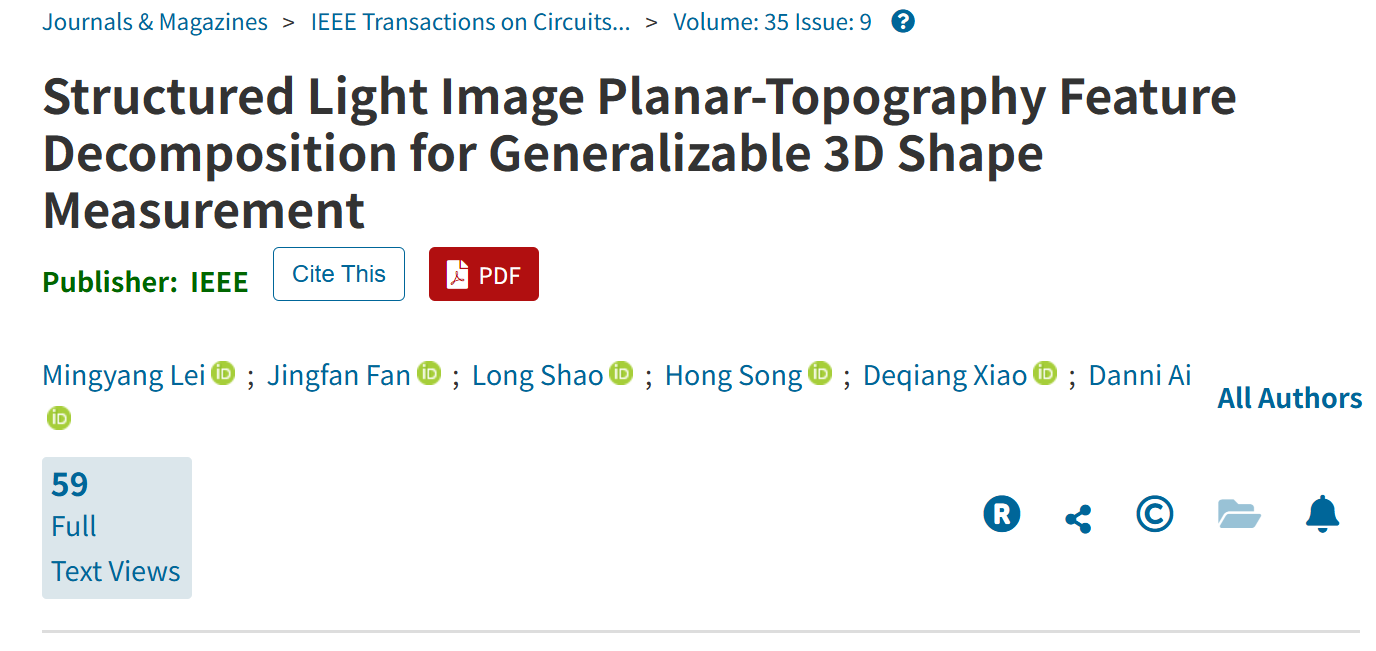Click the copyright icon
Screen dimensions: 1376x651
coord(1154,514)
